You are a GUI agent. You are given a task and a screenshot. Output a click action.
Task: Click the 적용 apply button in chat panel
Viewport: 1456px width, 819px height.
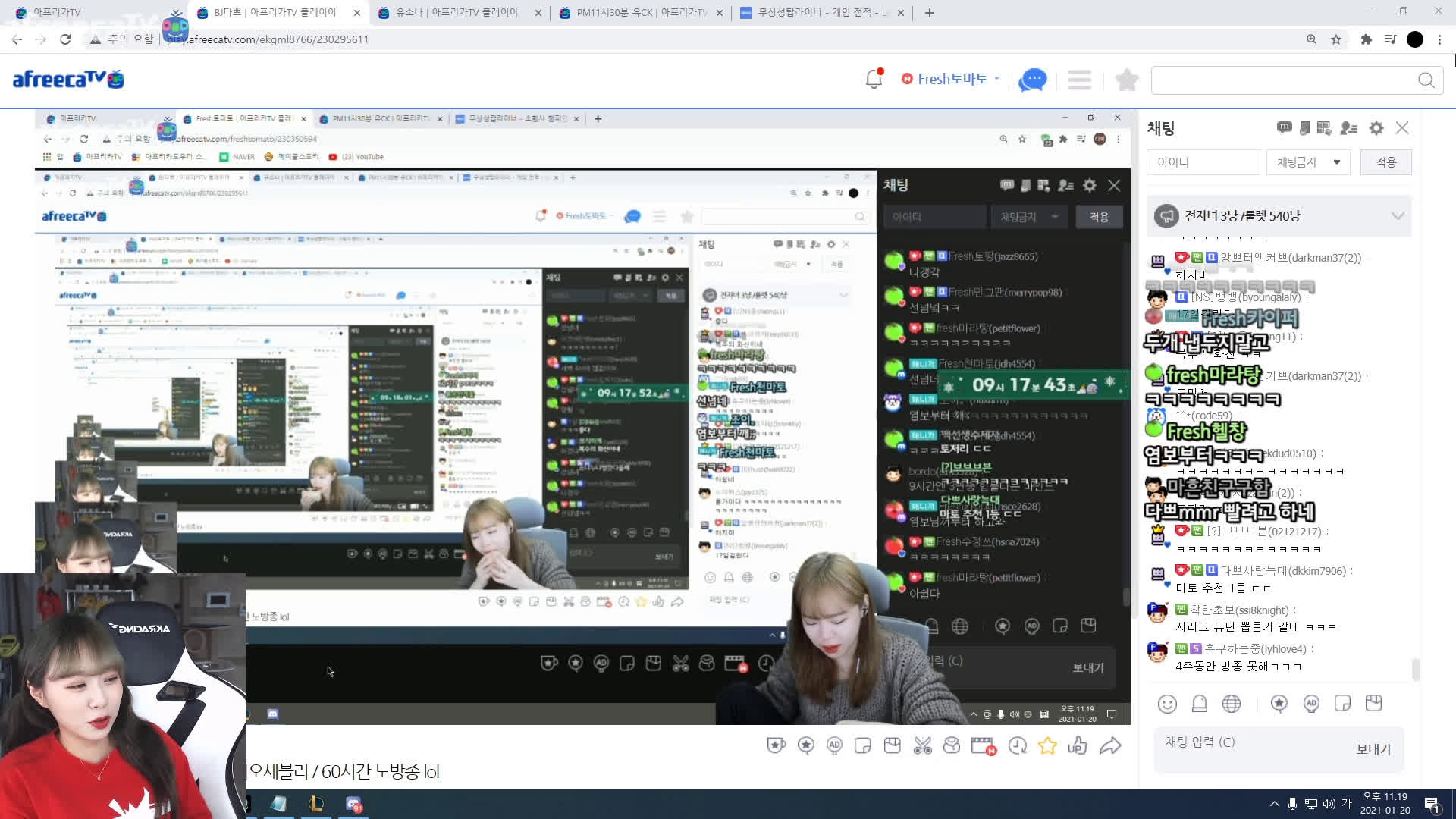[x=1385, y=162]
